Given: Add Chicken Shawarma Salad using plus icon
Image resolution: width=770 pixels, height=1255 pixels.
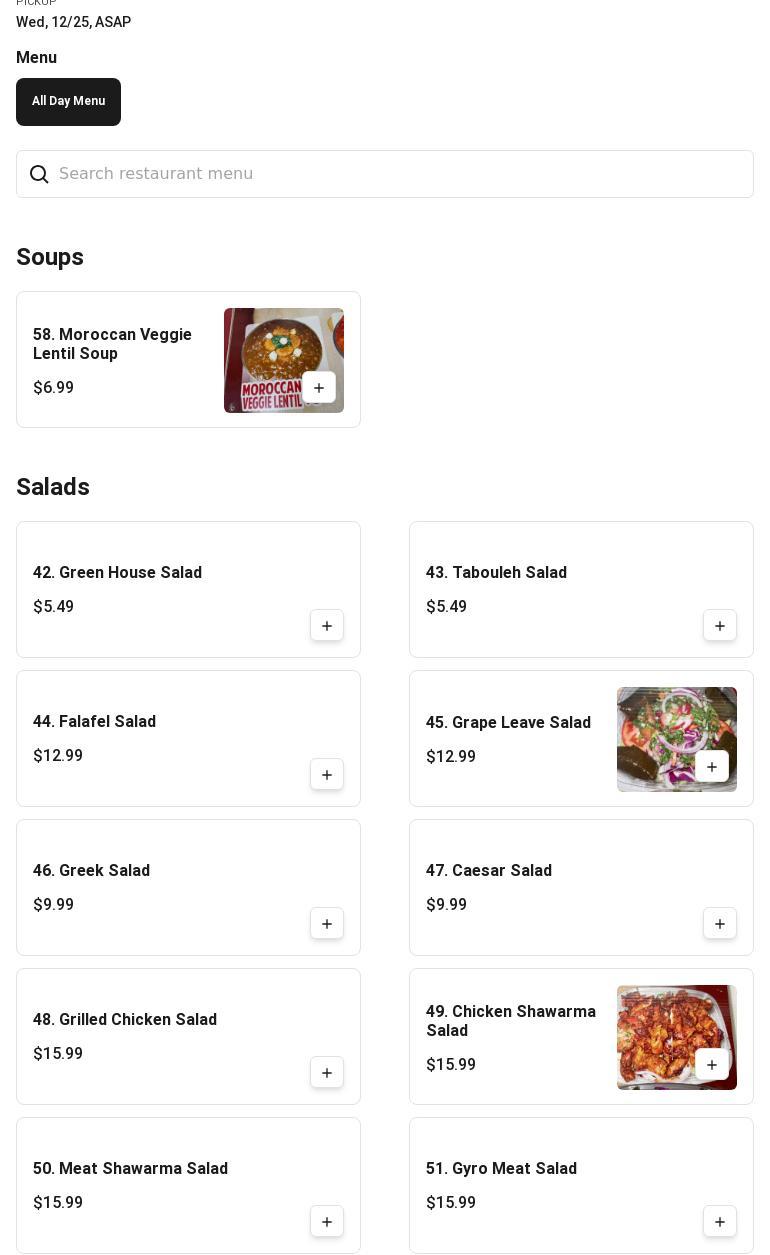Looking at the screenshot, I should pyautogui.click(x=712, y=1065).
